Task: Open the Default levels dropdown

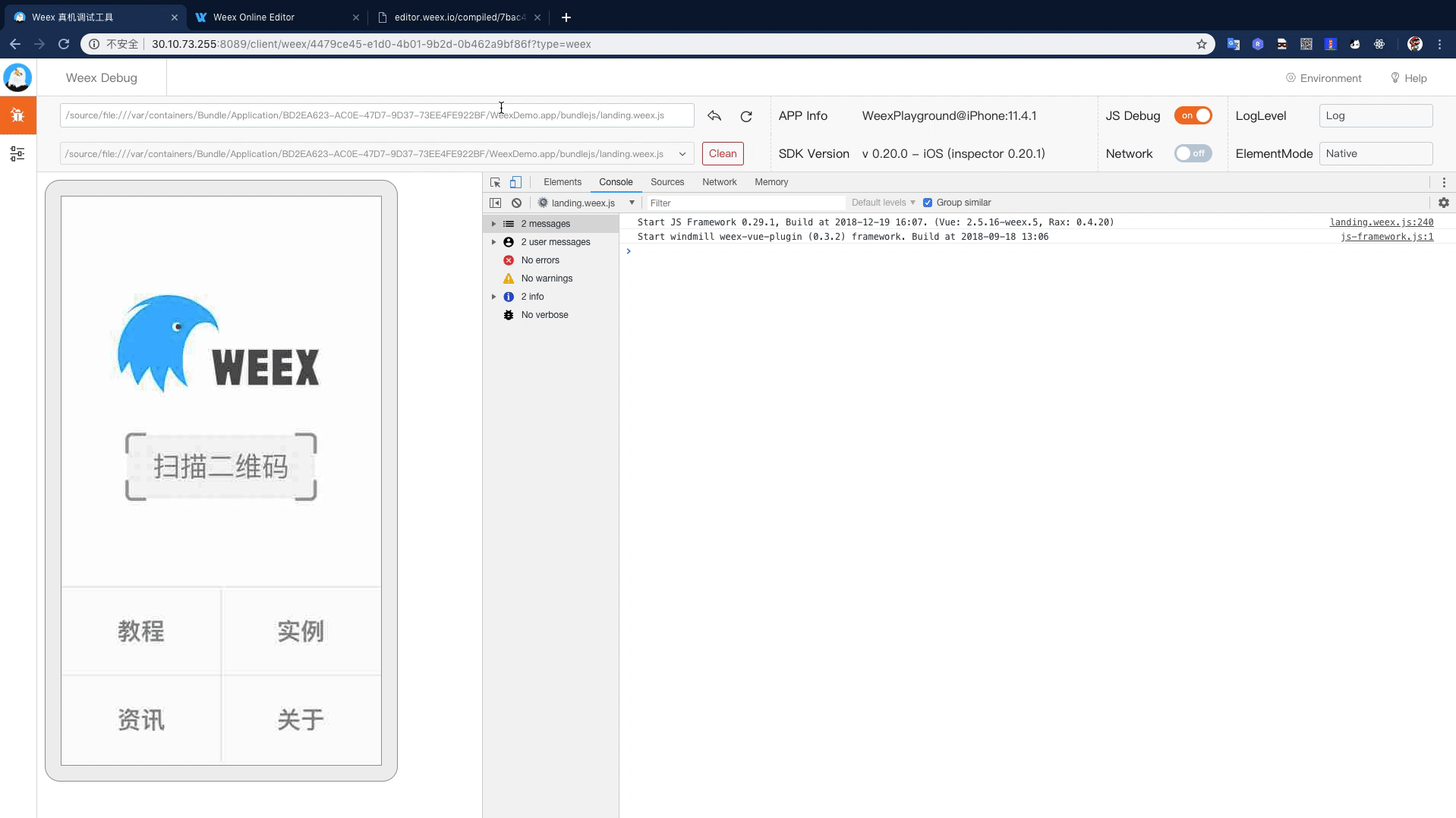Action: [883, 203]
